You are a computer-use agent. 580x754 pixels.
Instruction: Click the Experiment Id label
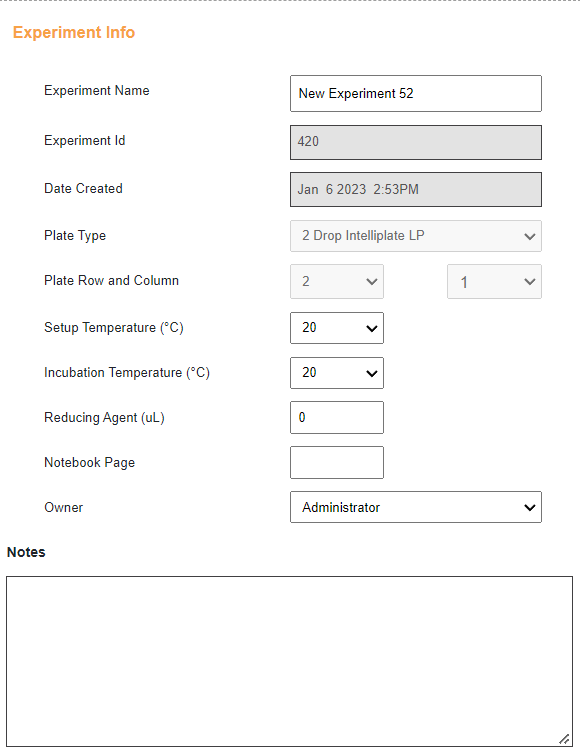(85, 140)
